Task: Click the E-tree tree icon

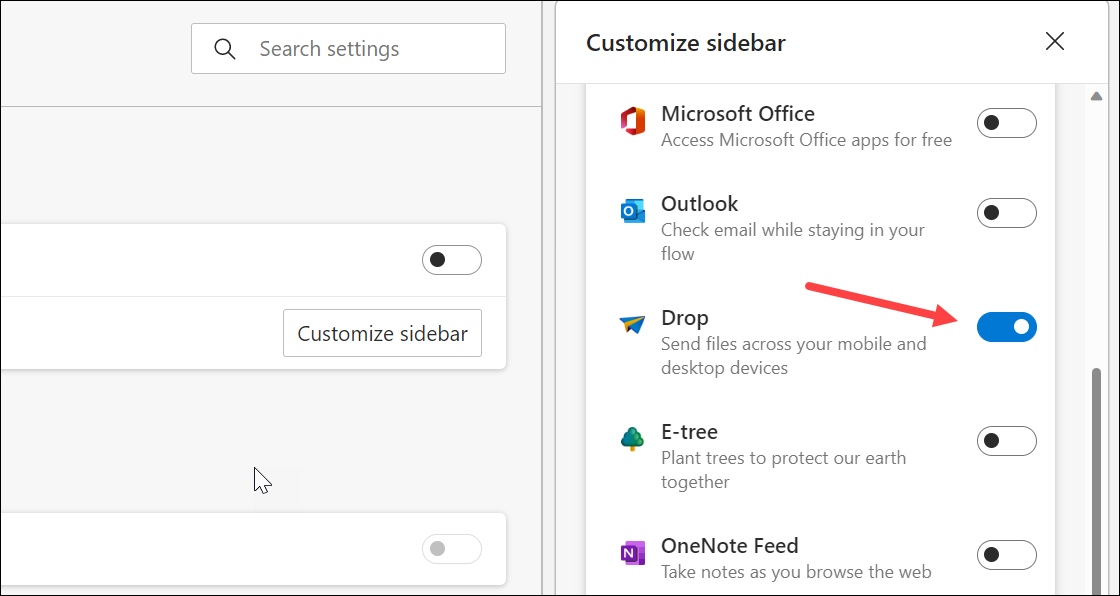Action: pos(633,440)
